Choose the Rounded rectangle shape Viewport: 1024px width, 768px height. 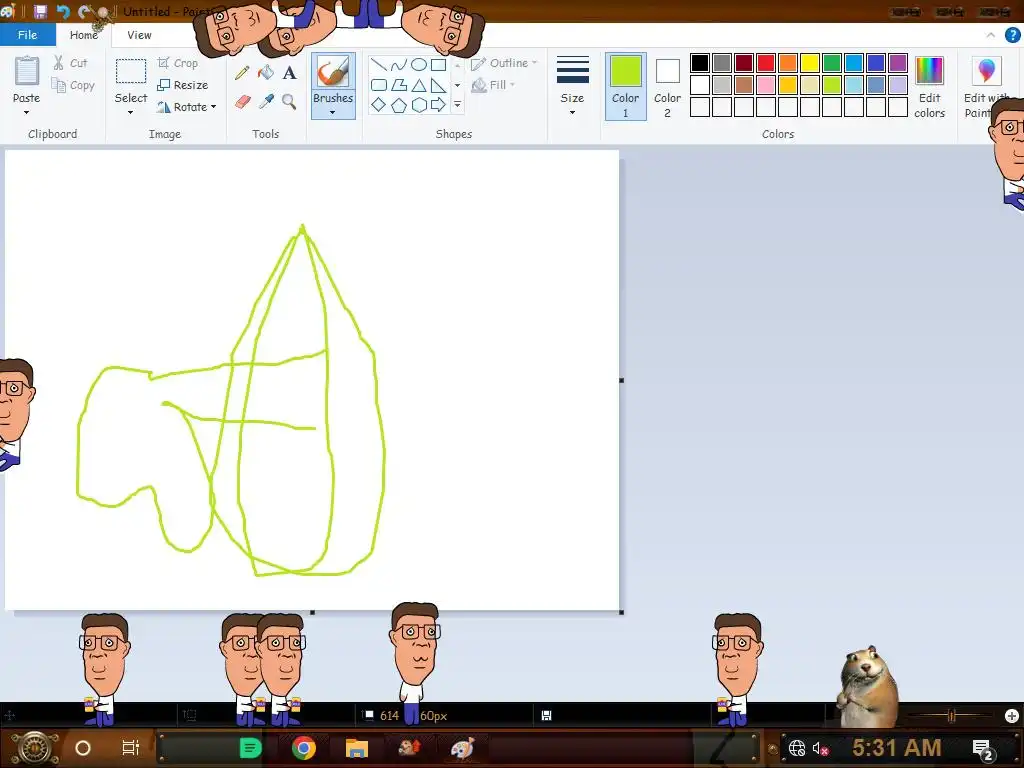coord(378,85)
